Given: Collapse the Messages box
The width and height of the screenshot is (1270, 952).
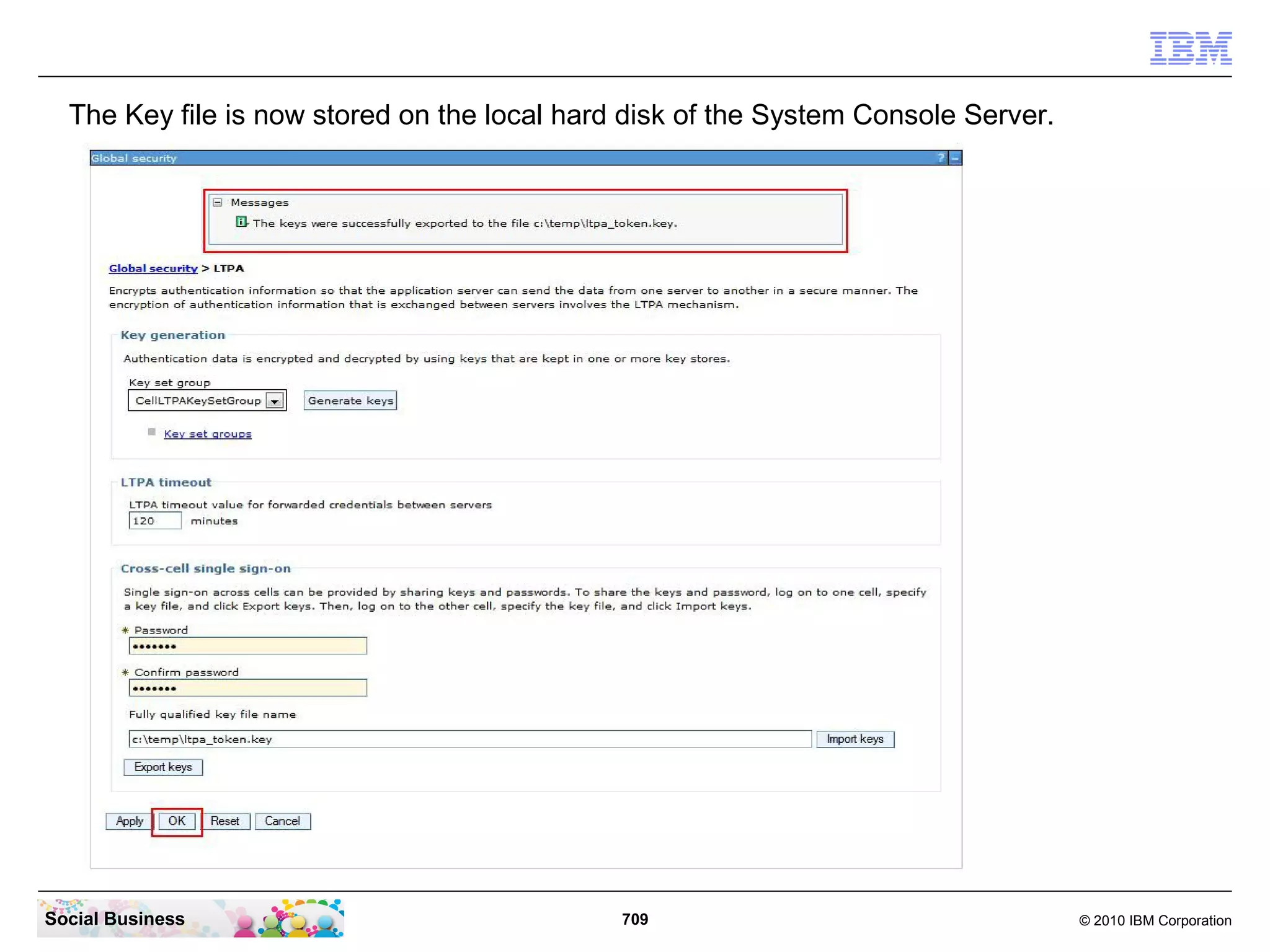Looking at the screenshot, I should [218, 203].
